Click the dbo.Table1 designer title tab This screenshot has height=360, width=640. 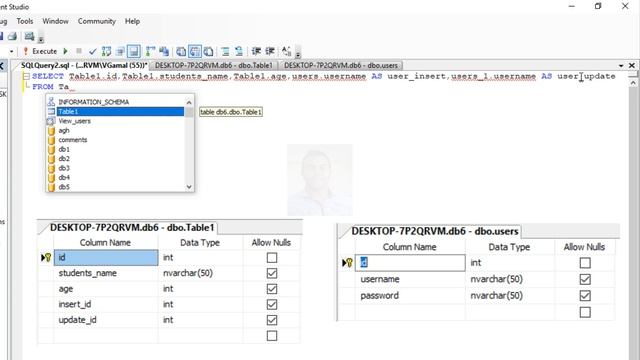[x=132, y=227]
